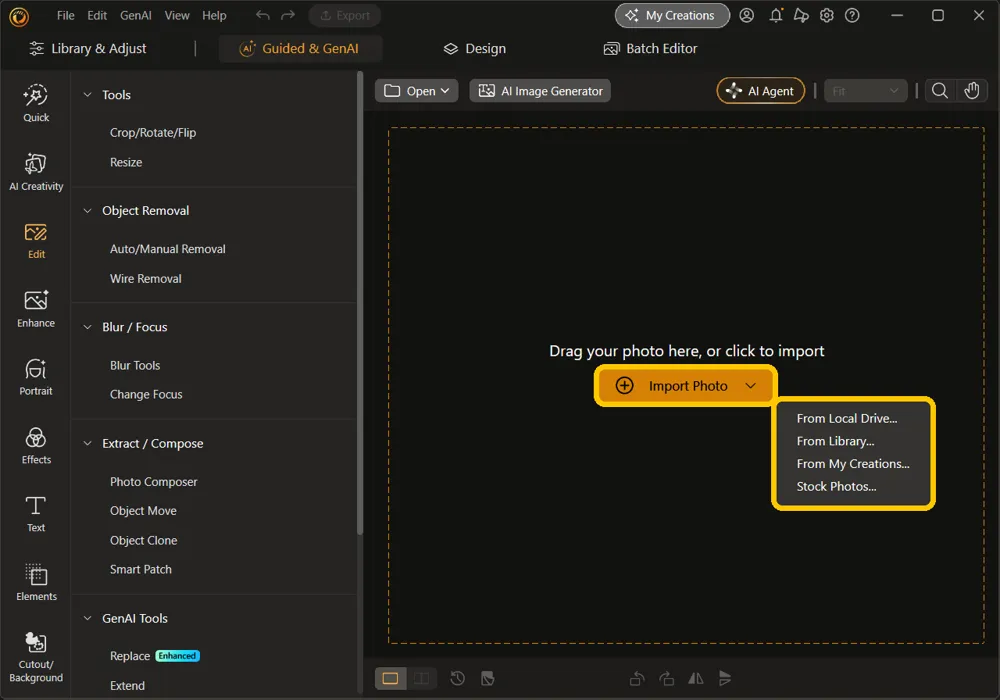The image size is (1000, 700).
Task: Switch to Design tab
Action: pyautogui.click(x=475, y=48)
